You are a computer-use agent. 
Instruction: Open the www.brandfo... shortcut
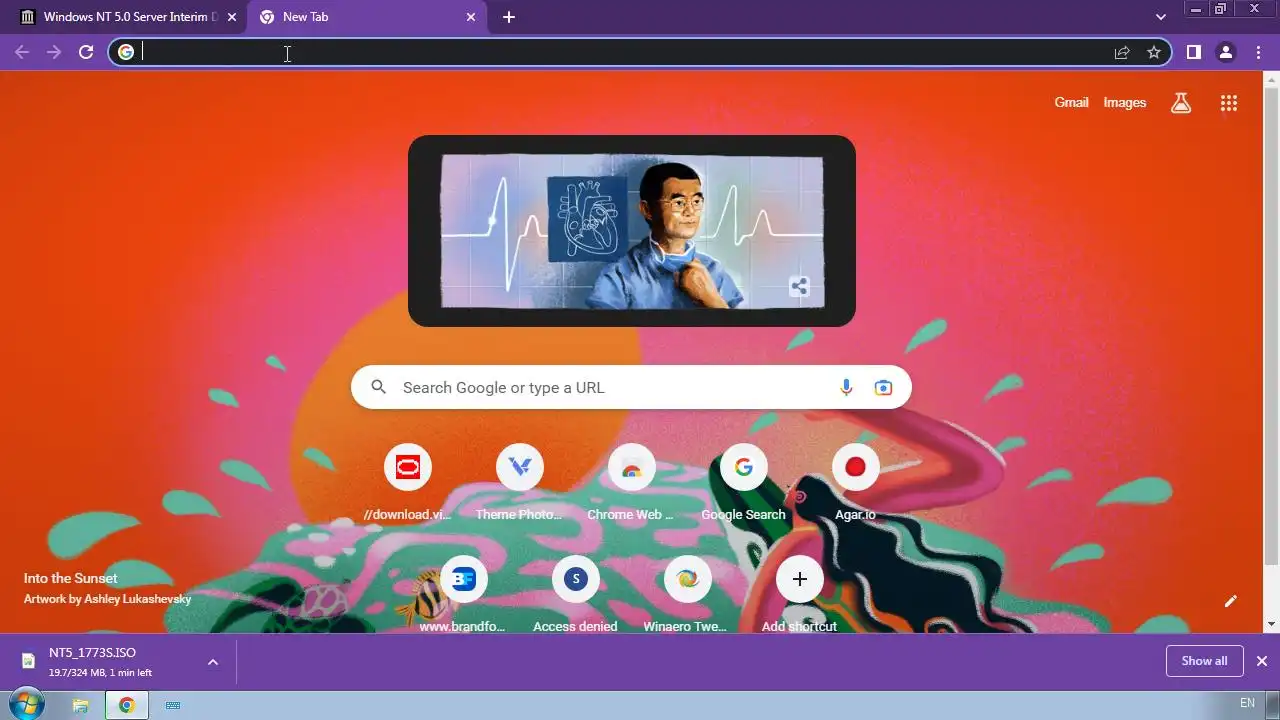coord(464,595)
